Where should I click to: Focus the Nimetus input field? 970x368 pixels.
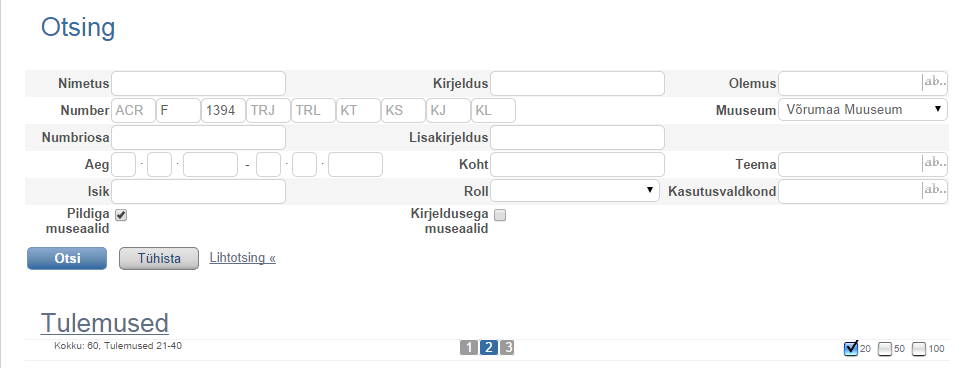point(199,83)
